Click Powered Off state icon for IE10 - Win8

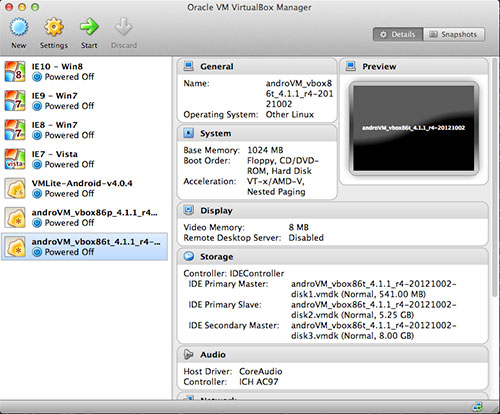[37, 77]
